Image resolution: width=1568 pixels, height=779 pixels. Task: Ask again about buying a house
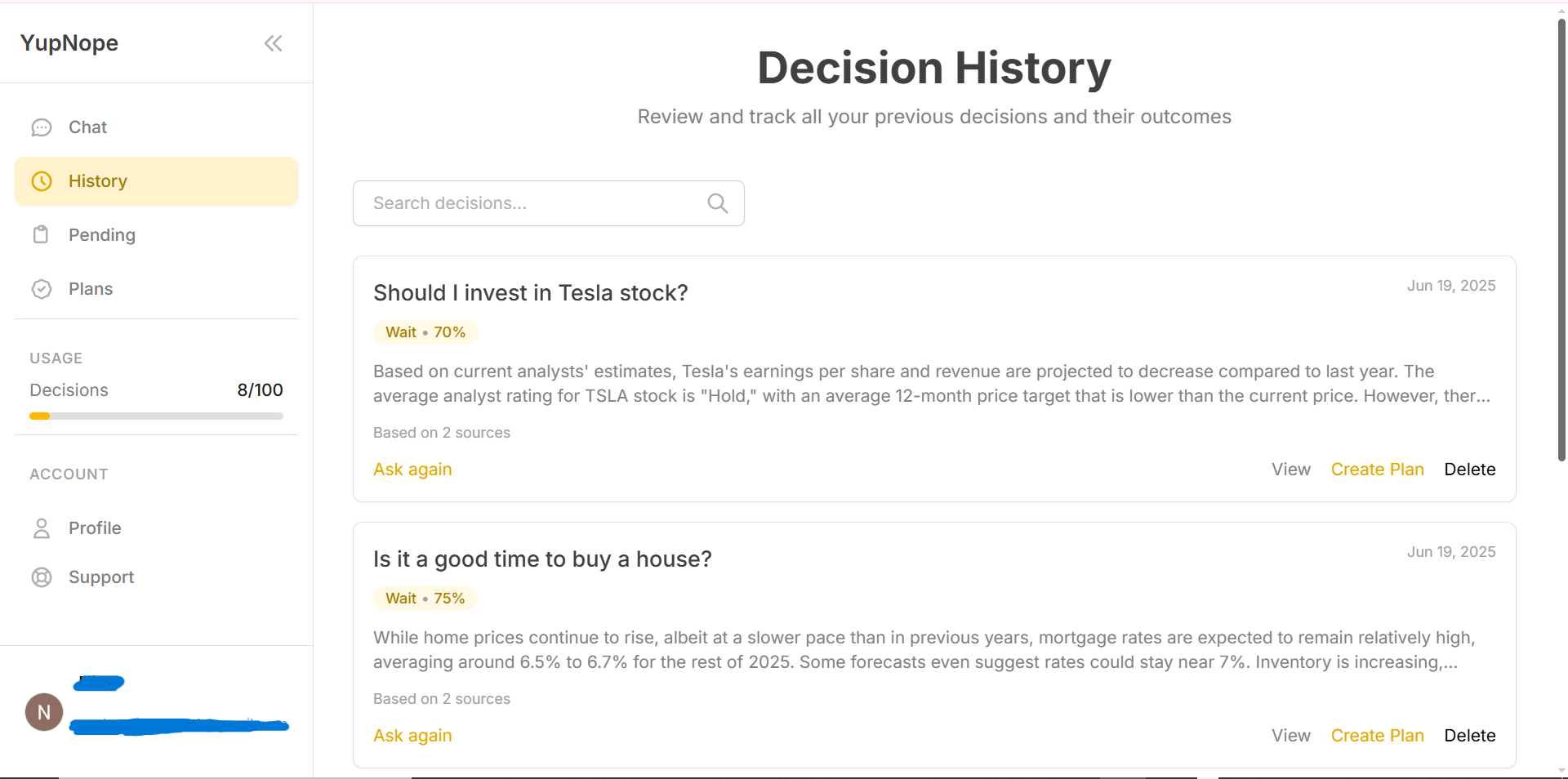click(x=412, y=736)
